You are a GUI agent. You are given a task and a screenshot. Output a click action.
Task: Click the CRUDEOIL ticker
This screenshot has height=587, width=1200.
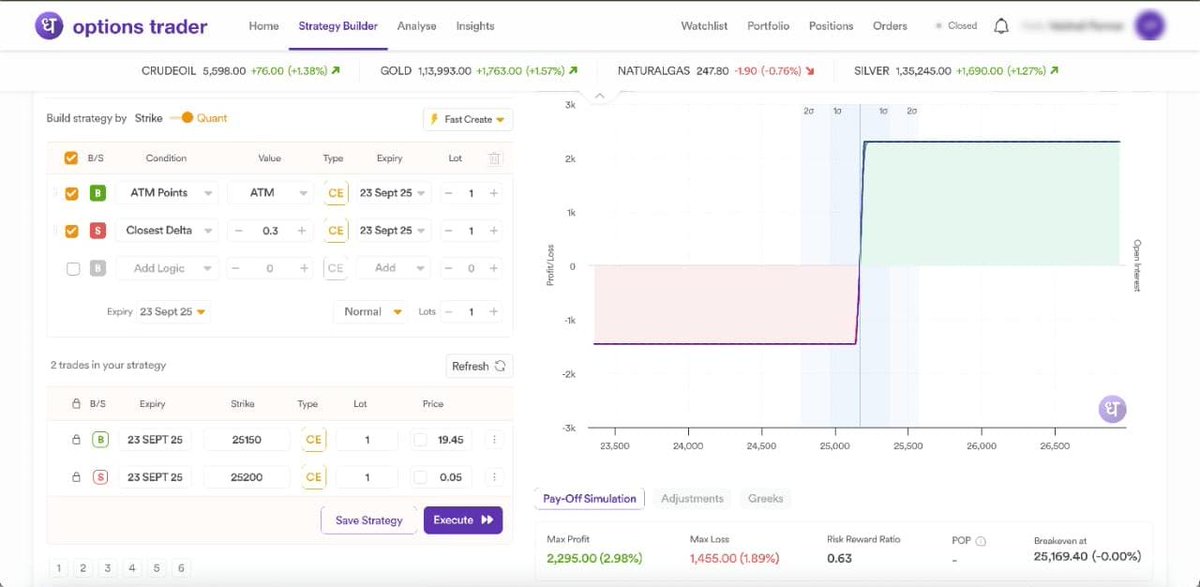242,71
